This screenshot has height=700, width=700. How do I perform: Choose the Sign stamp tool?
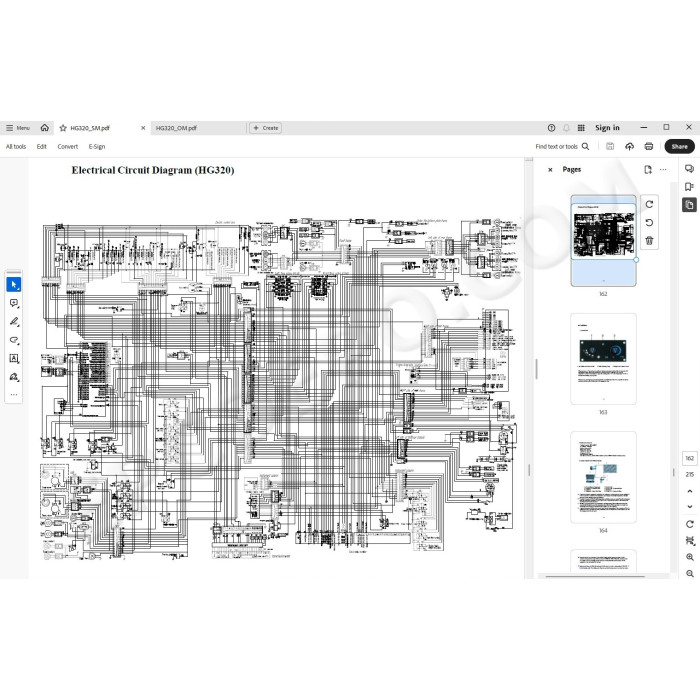[x=14, y=377]
